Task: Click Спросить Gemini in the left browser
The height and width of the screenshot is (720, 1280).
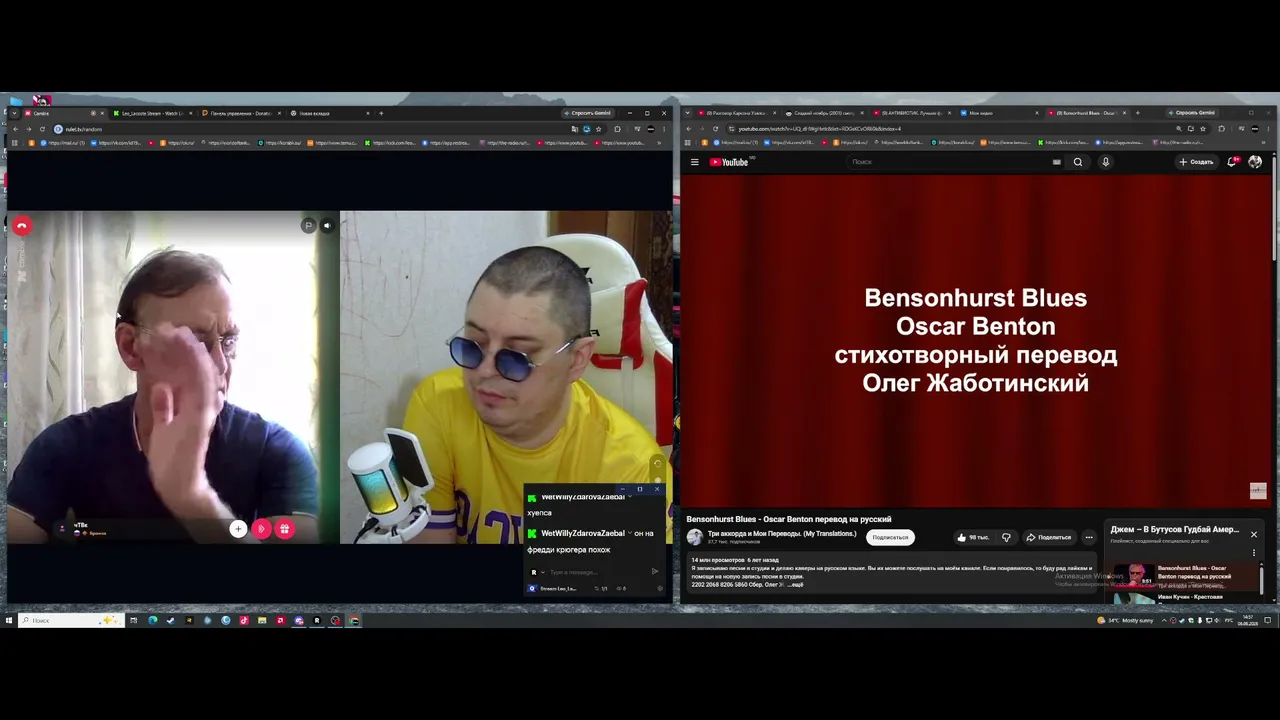Action: (588, 113)
